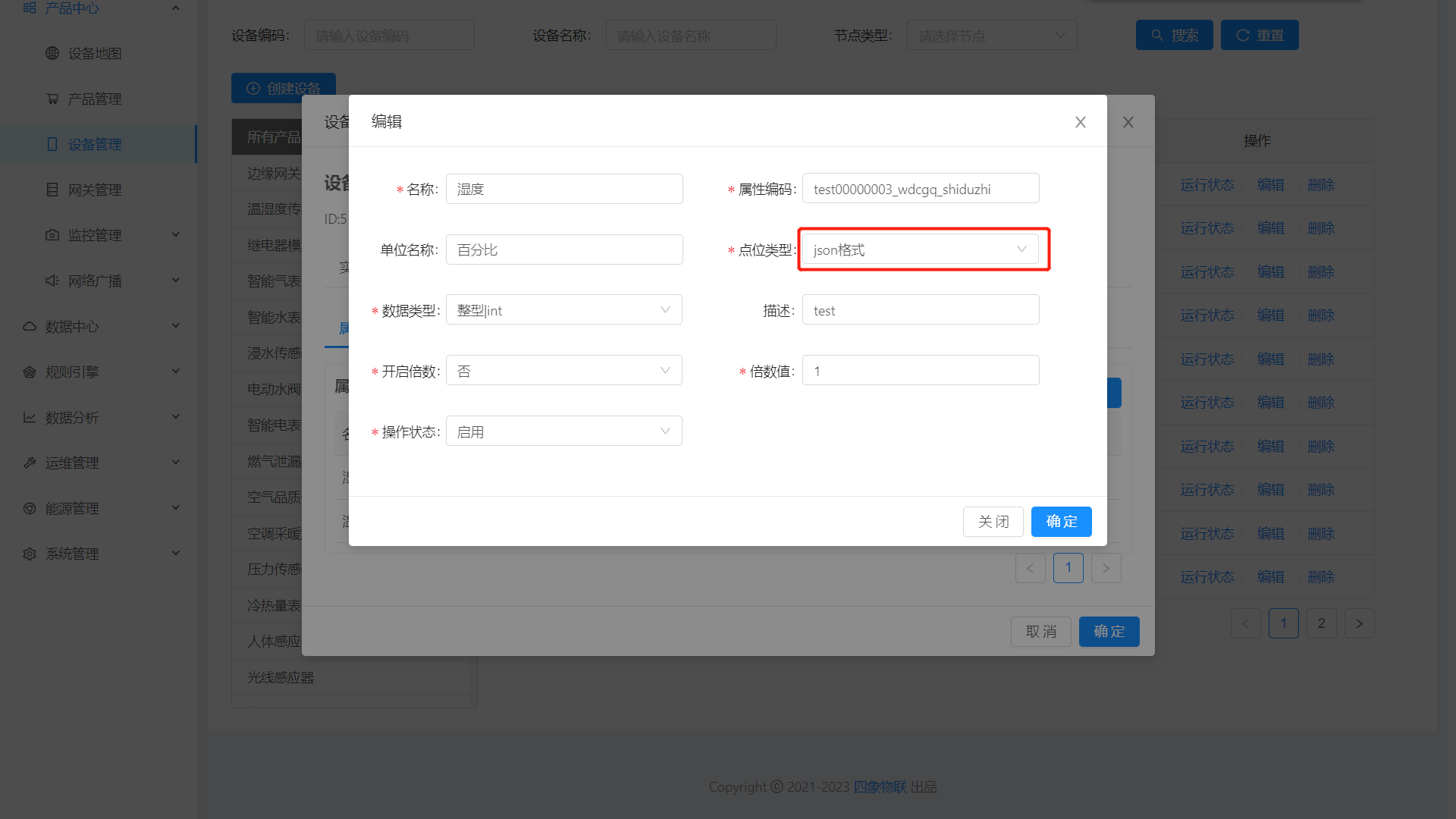Image resolution: width=1456 pixels, height=819 pixels.
Task: Open 数据分析 via the chart icon
Action: pos(29,417)
